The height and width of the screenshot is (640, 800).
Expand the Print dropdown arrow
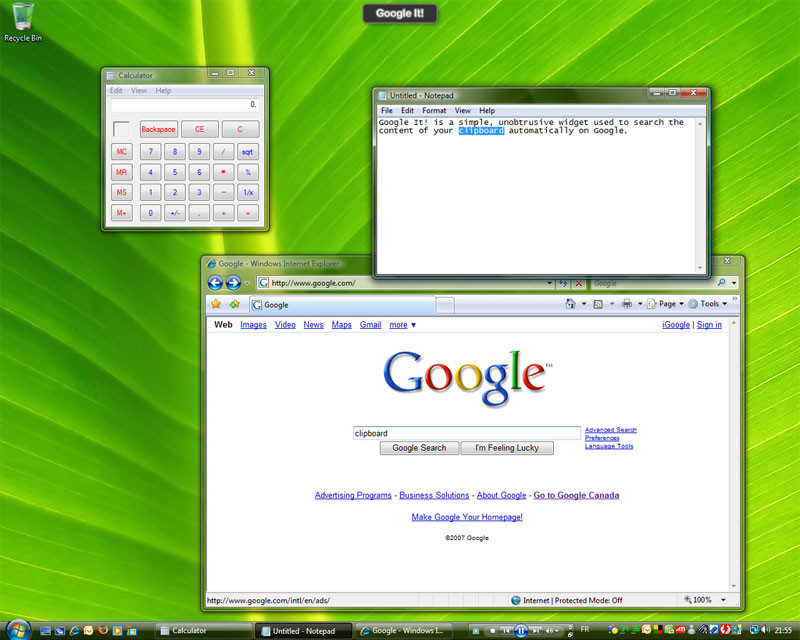640,304
